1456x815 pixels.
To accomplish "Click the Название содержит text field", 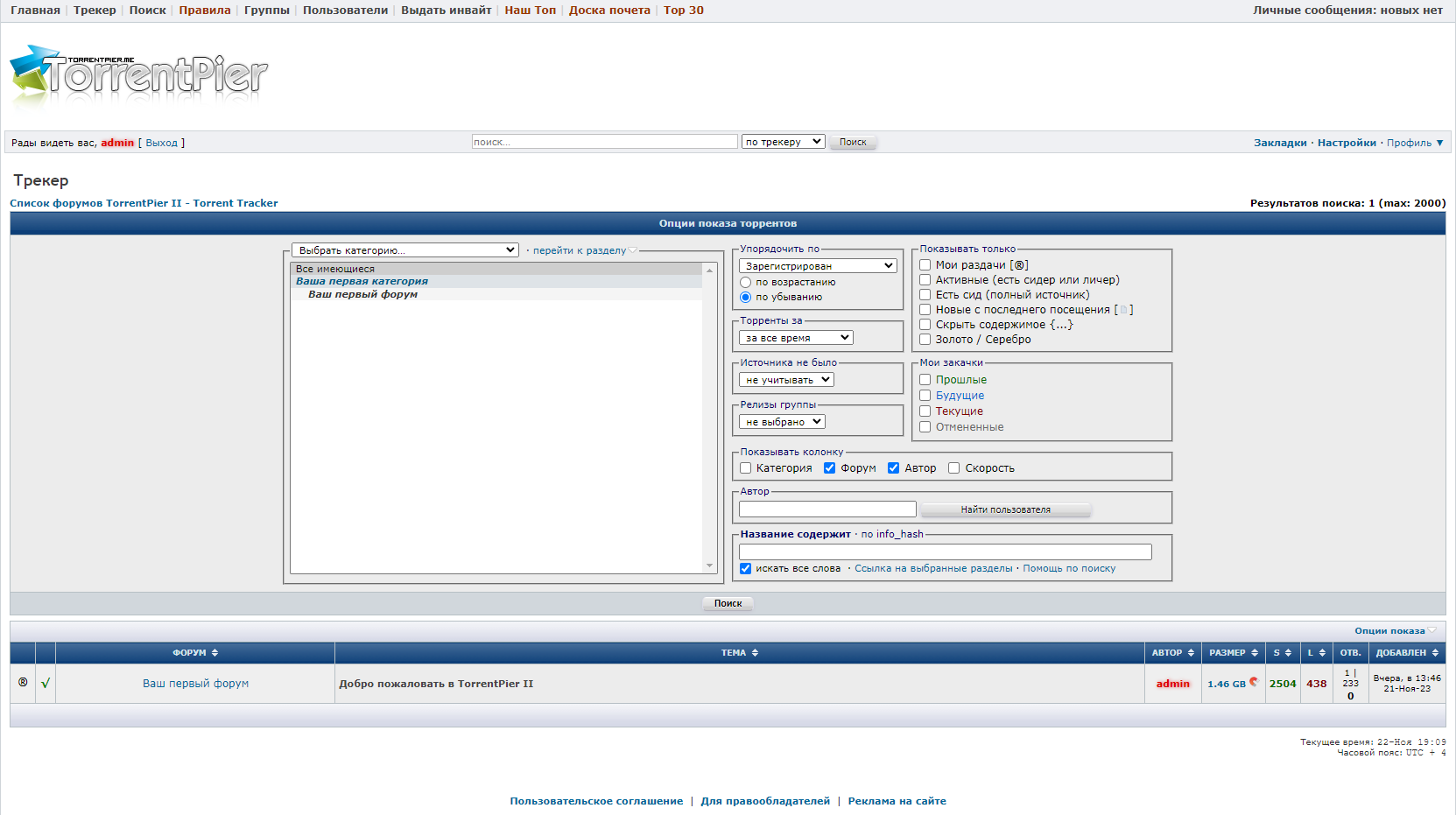I will pos(945,552).
